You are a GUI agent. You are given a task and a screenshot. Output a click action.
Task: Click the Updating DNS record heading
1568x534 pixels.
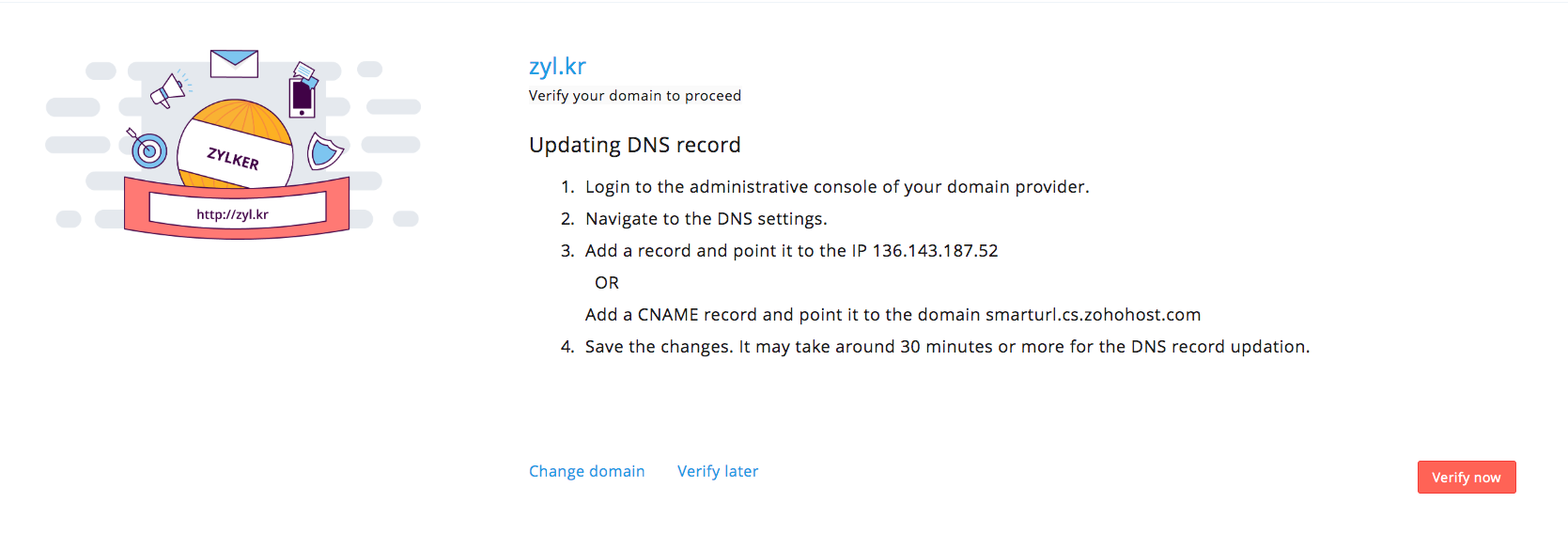point(635,145)
